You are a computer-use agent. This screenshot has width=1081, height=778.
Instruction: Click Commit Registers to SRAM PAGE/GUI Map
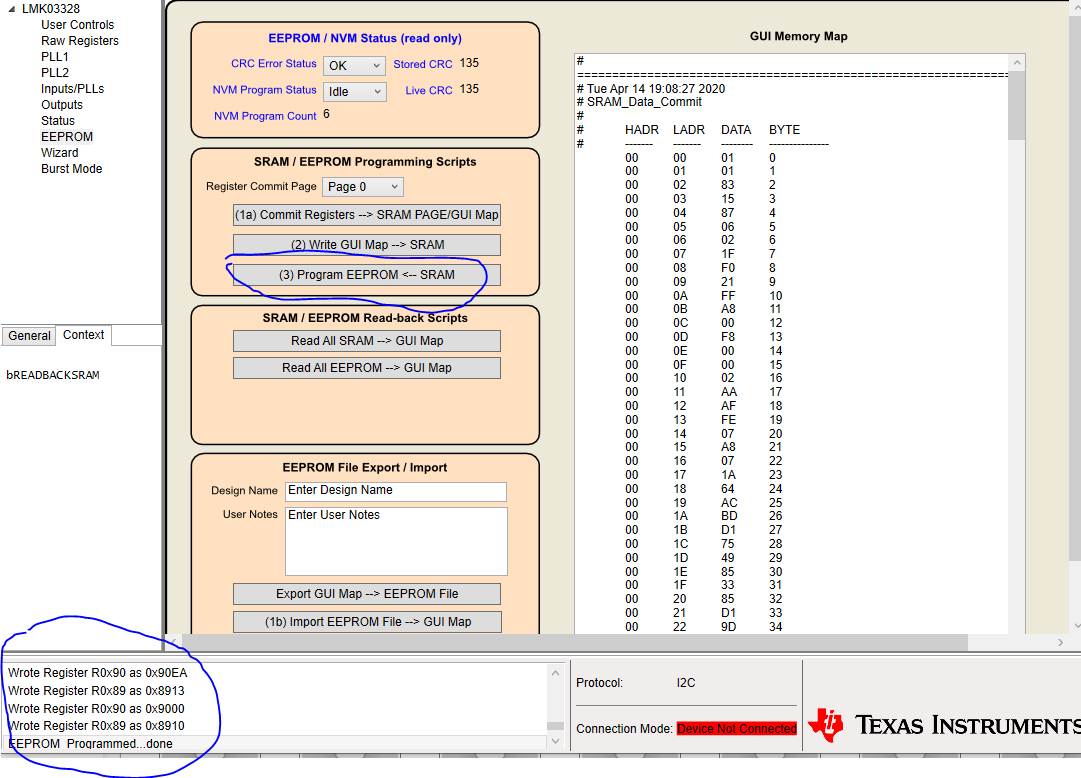(367, 215)
